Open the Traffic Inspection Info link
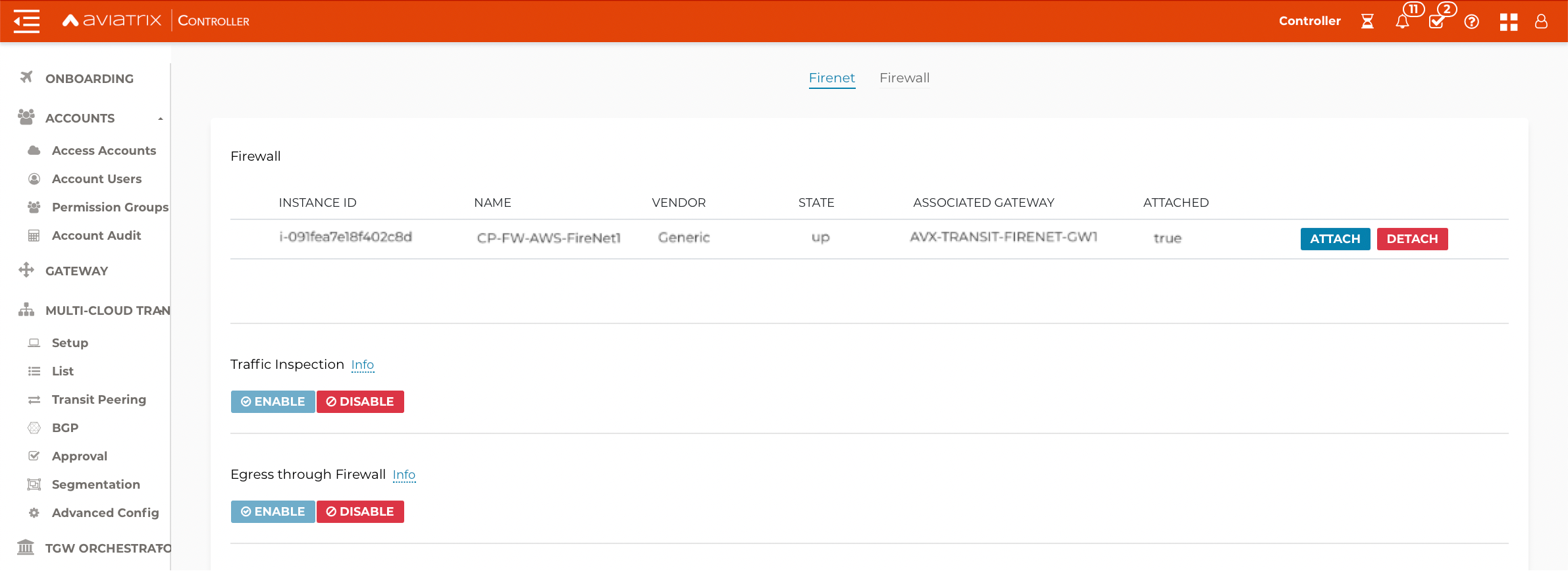Viewport: 1568px width, 573px height. [x=362, y=365]
